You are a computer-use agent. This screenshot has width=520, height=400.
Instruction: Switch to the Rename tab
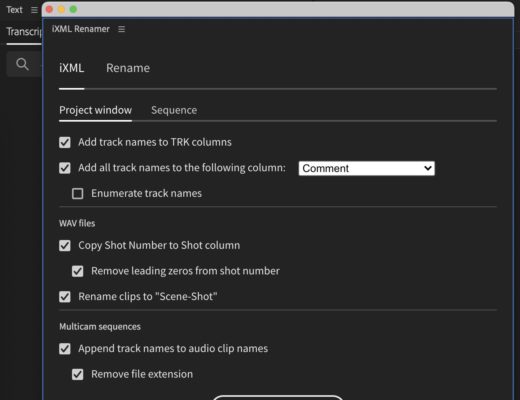128,68
